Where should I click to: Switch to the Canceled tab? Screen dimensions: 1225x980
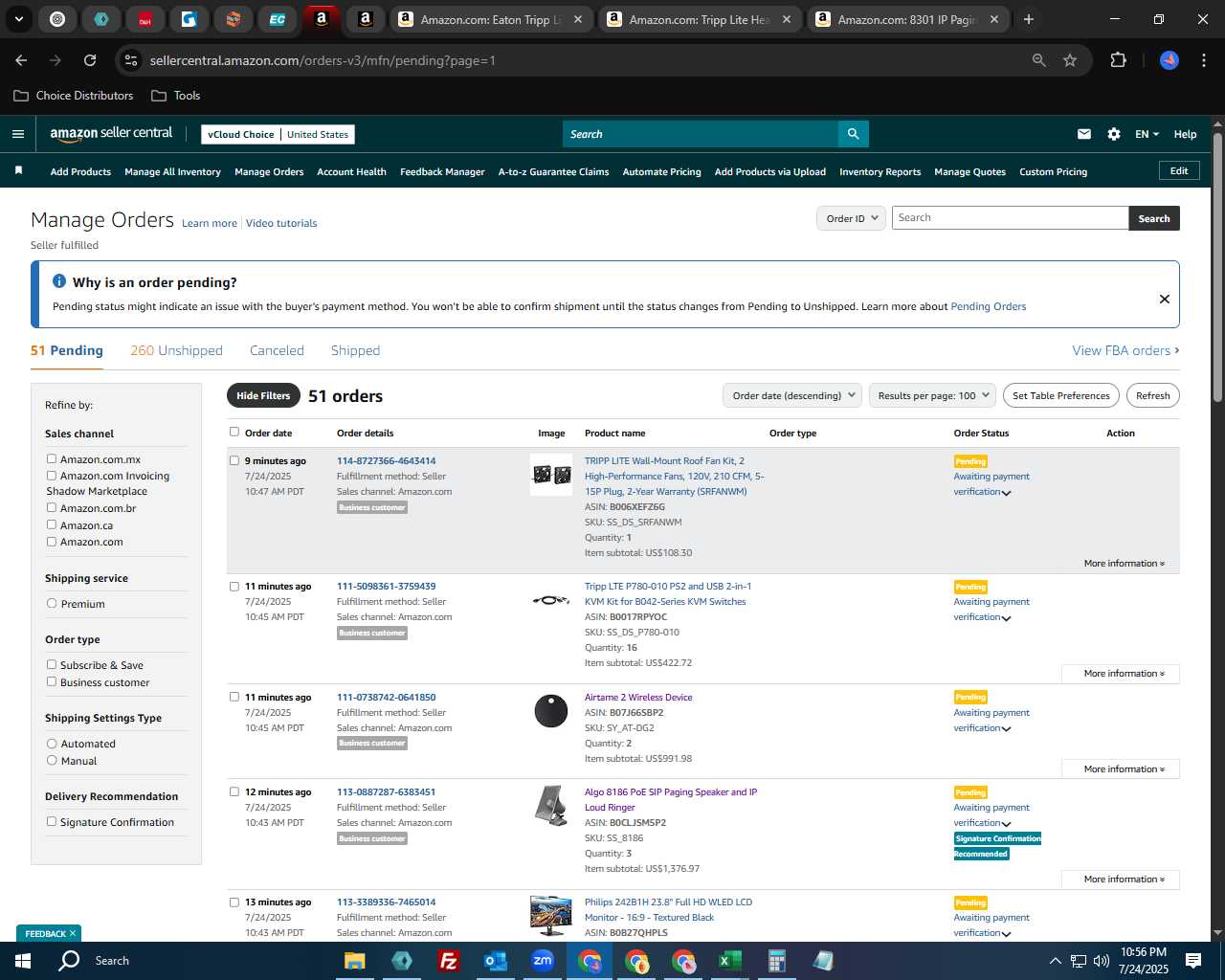[277, 350]
